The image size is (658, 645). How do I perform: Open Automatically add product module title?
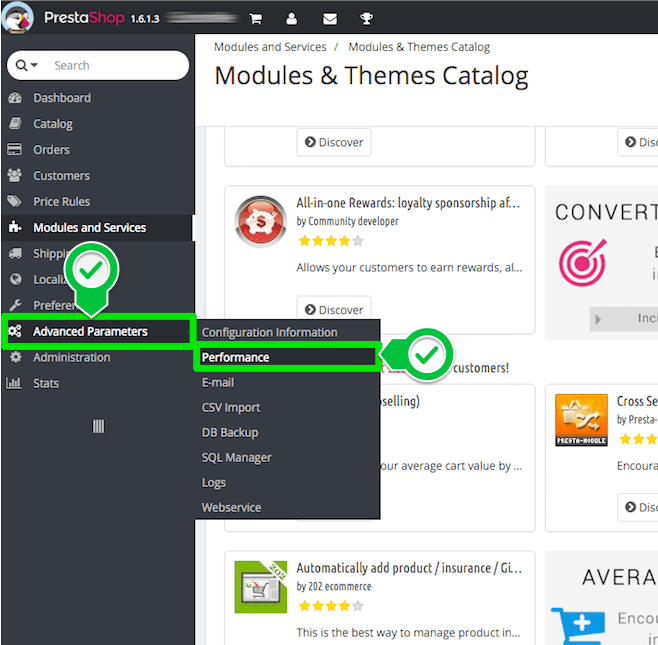409,568
